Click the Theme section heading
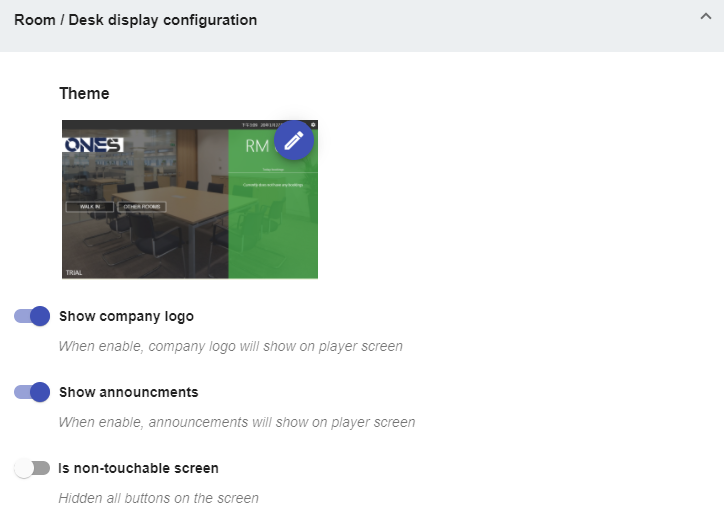This screenshot has width=724, height=518. pyautogui.click(x=84, y=93)
